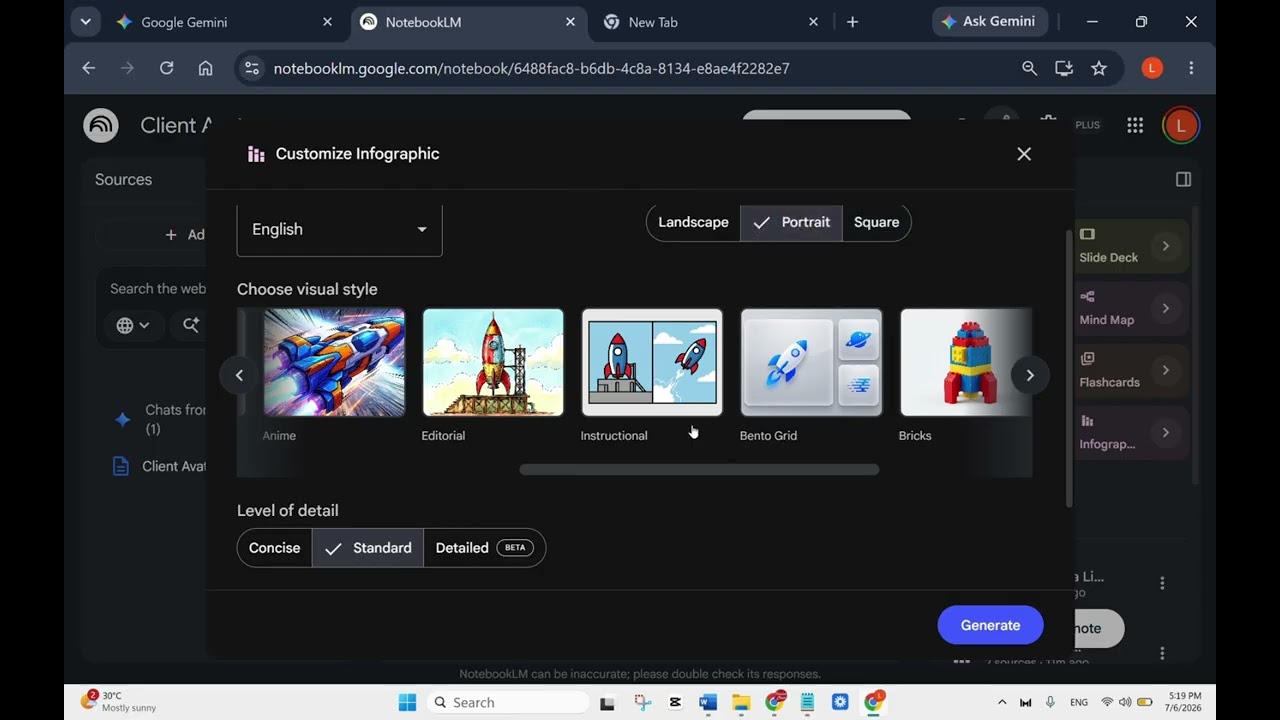This screenshot has height=720, width=1280.
Task: Click the Slide Deck studio icon
Action: tap(1088, 234)
